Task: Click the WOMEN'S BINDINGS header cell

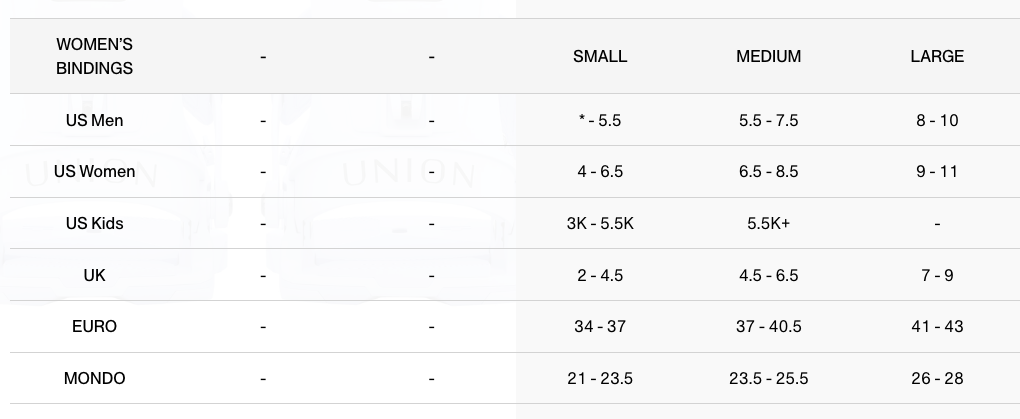Action: [x=94, y=57]
